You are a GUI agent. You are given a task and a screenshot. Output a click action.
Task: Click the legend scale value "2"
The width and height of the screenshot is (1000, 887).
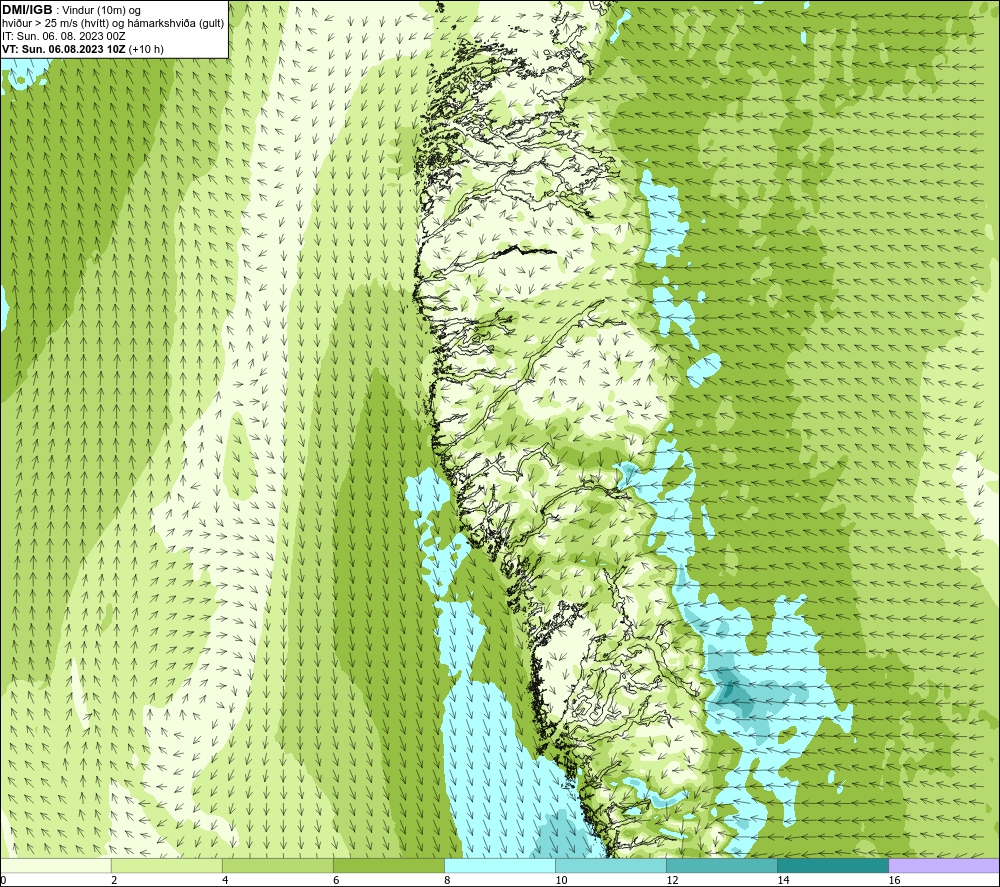click(114, 880)
